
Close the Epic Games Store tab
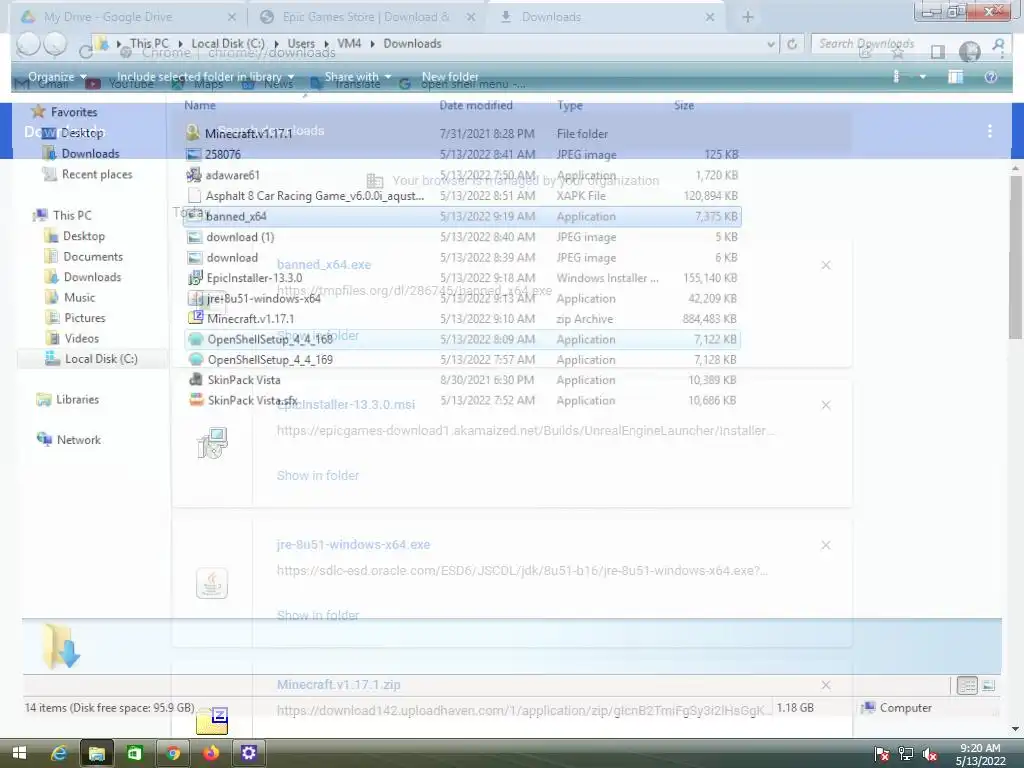click(x=471, y=17)
